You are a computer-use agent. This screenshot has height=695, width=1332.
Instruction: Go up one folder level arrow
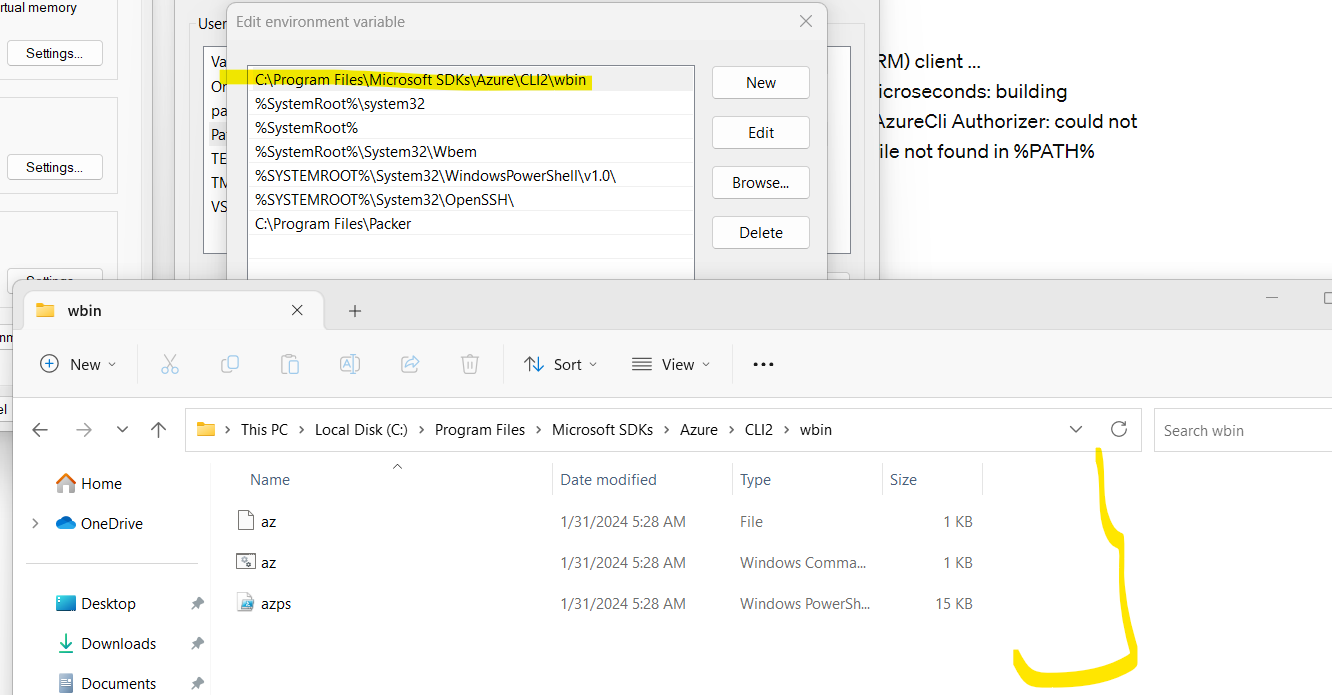click(158, 430)
